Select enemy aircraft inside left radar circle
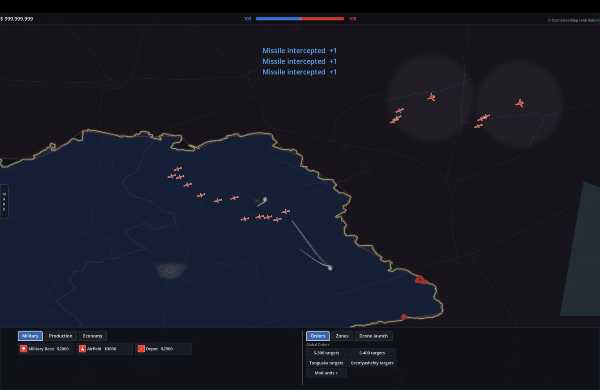 tap(432, 98)
